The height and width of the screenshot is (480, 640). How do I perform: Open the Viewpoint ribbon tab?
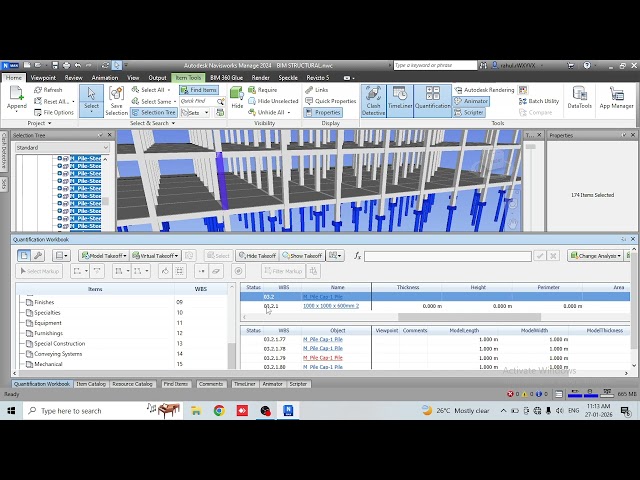(43, 78)
